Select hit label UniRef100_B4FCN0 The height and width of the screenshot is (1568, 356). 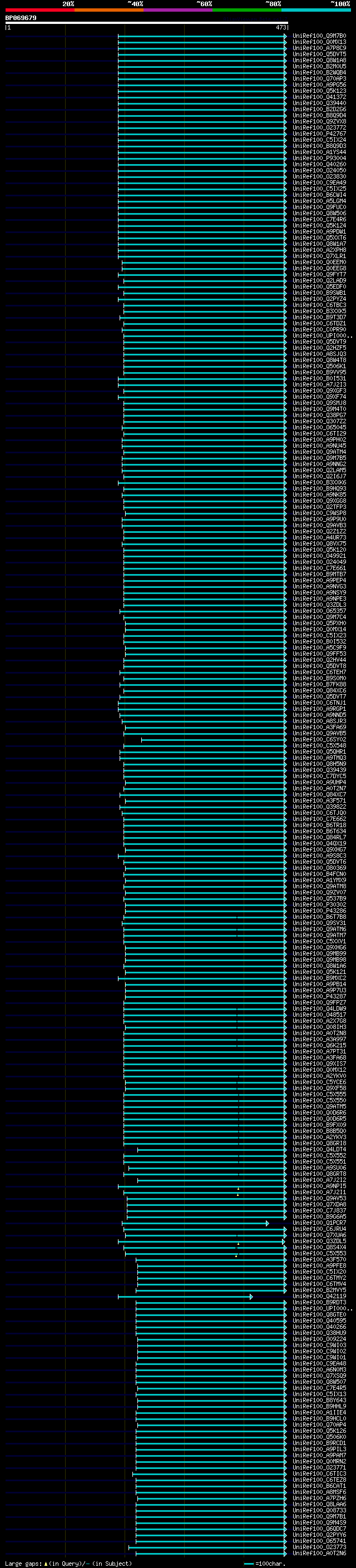(x=319, y=874)
